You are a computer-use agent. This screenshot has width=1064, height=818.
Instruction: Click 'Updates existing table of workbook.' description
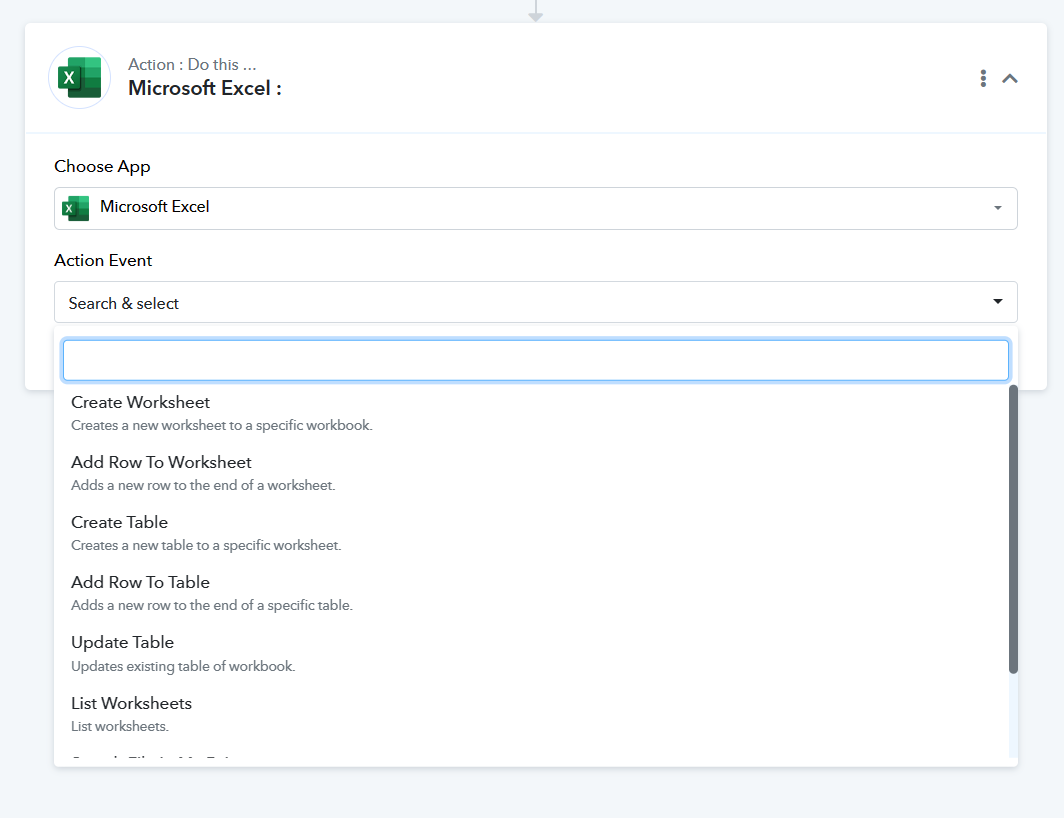pyautogui.click(x=183, y=667)
